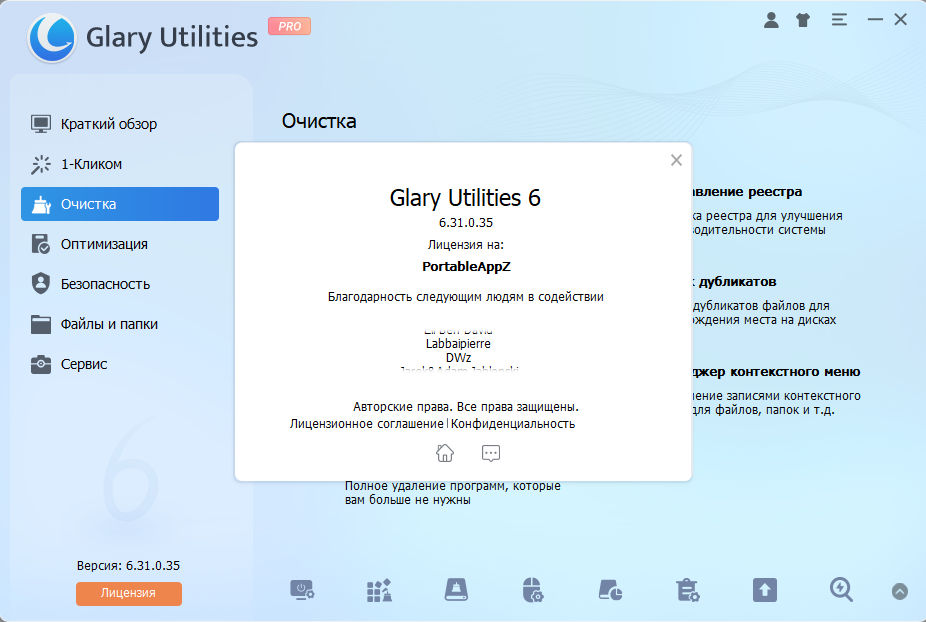Click the version 6.31.0.35 text in the dialog
The height and width of the screenshot is (622, 926).
465,223
